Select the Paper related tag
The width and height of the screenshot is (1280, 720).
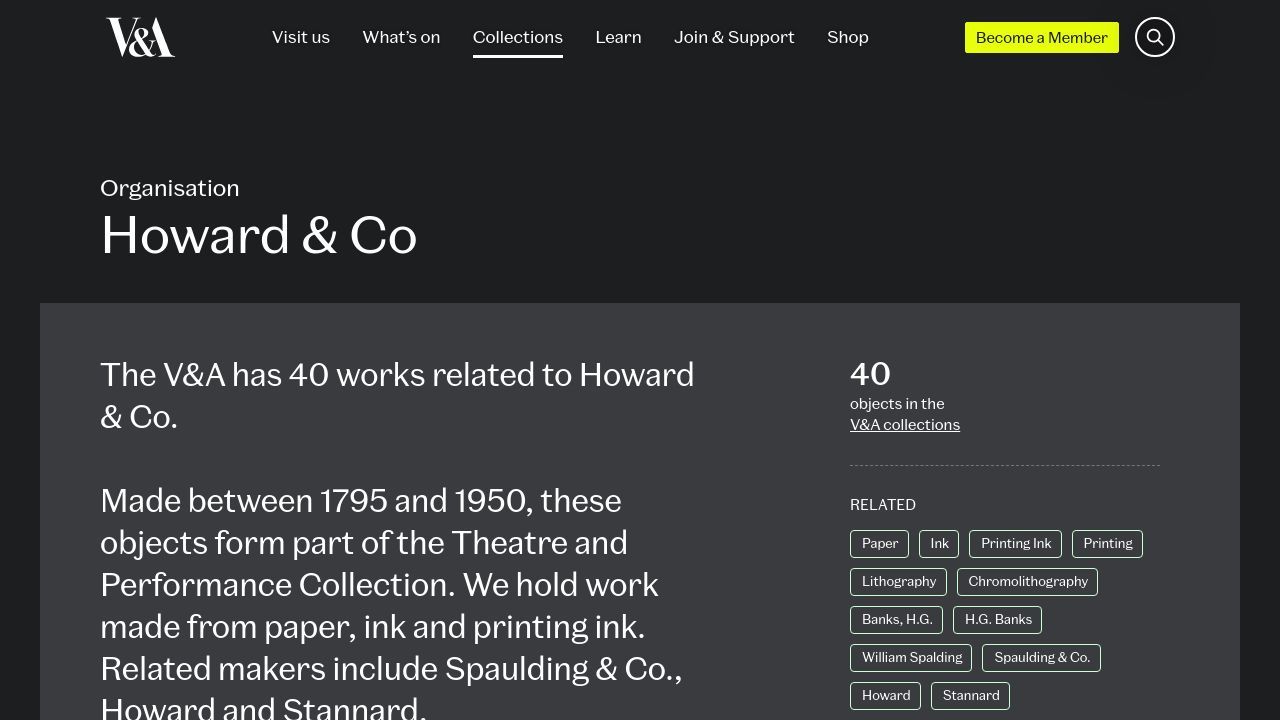point(880,544)
